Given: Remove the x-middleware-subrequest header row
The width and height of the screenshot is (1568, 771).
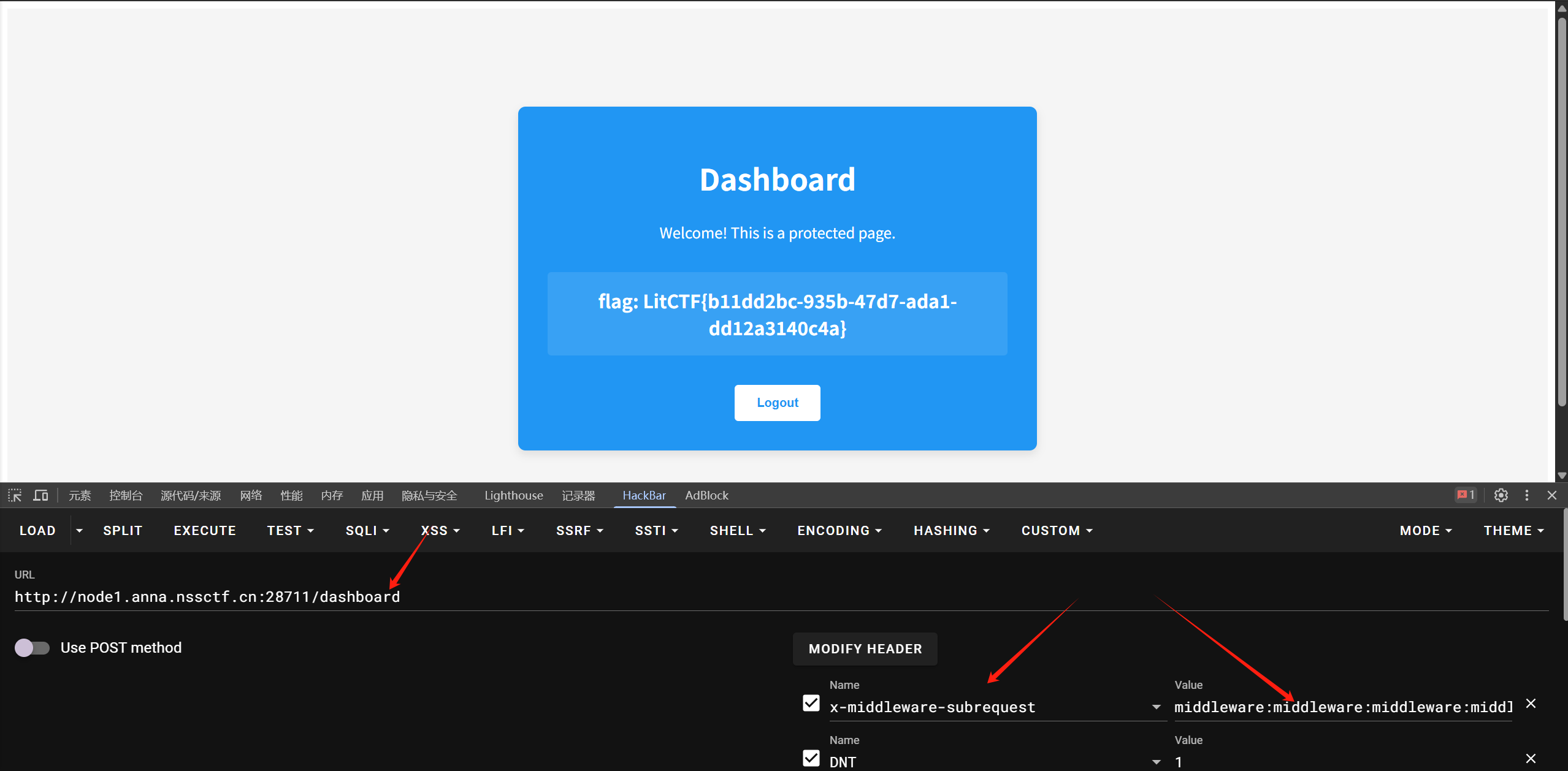Looking at the screenshot, I should 1531,704.
